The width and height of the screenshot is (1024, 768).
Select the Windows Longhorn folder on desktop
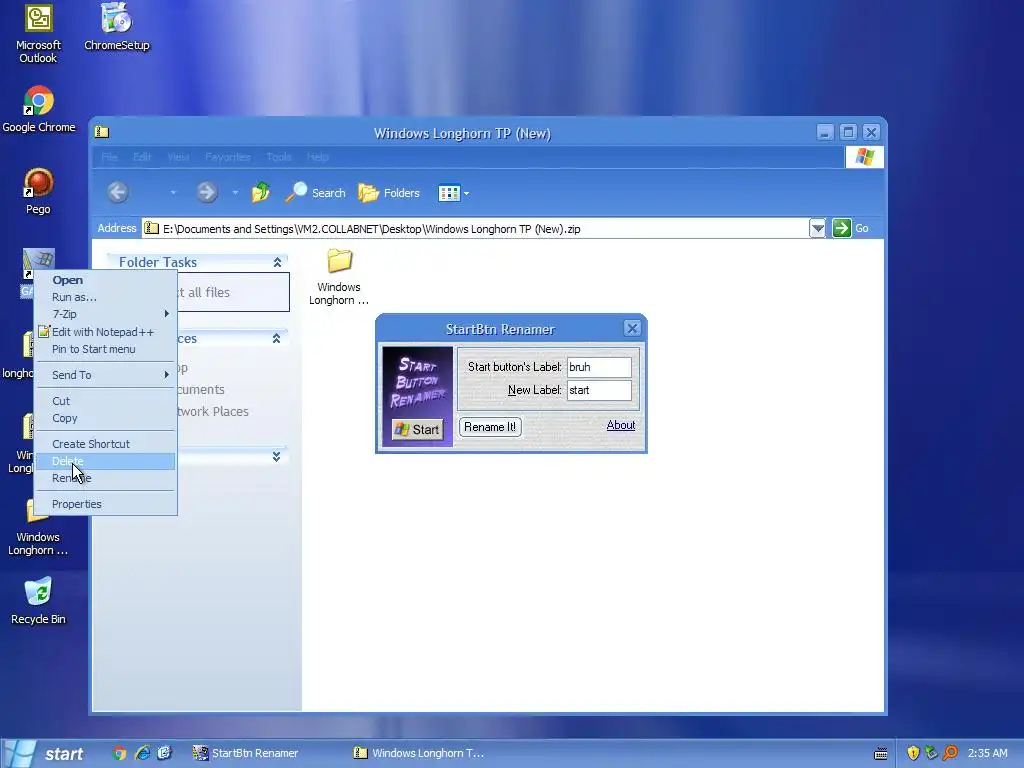click(38, 528)
